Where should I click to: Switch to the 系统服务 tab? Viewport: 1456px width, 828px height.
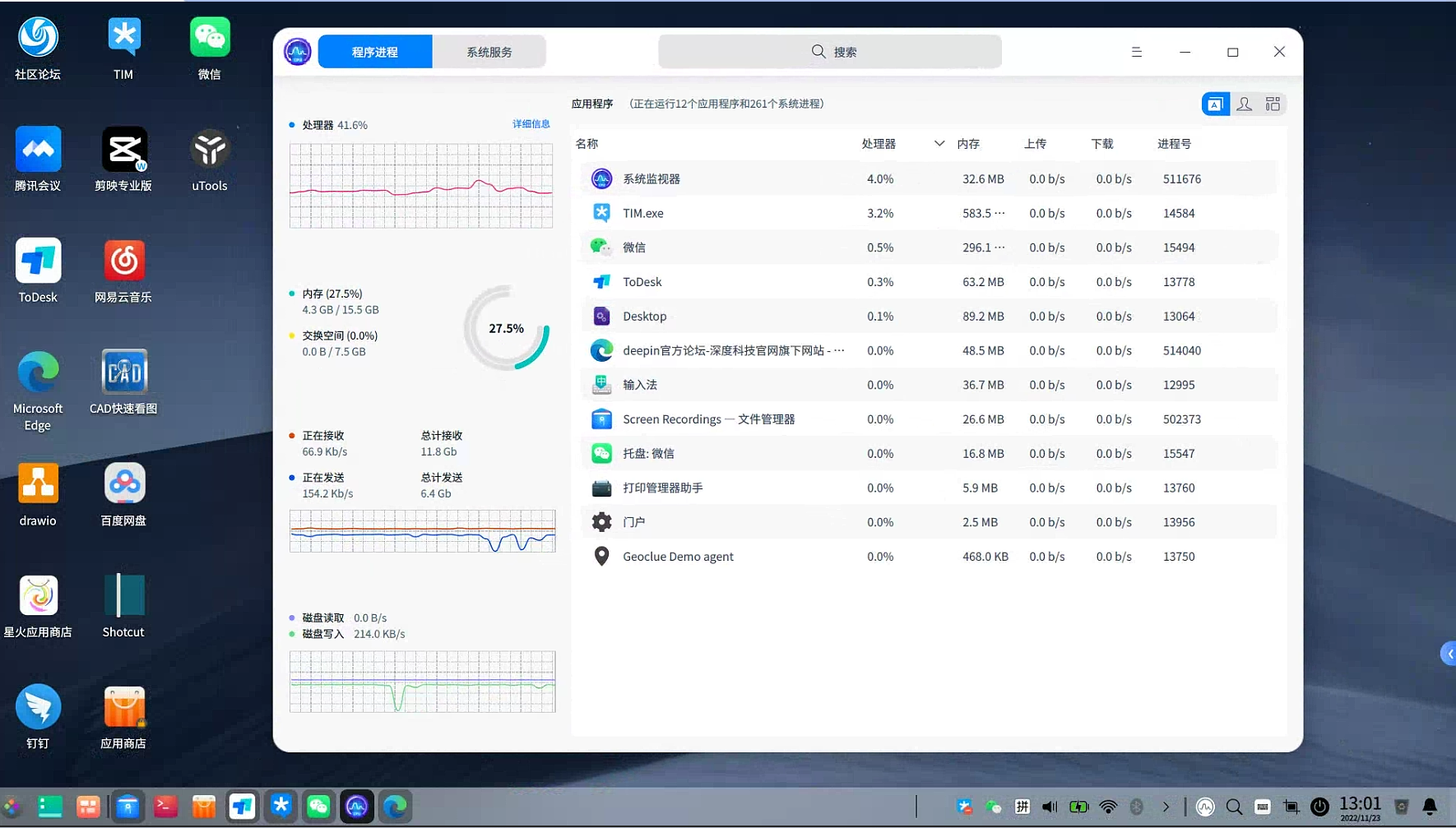pyautogui.click(x=489, y=52)
